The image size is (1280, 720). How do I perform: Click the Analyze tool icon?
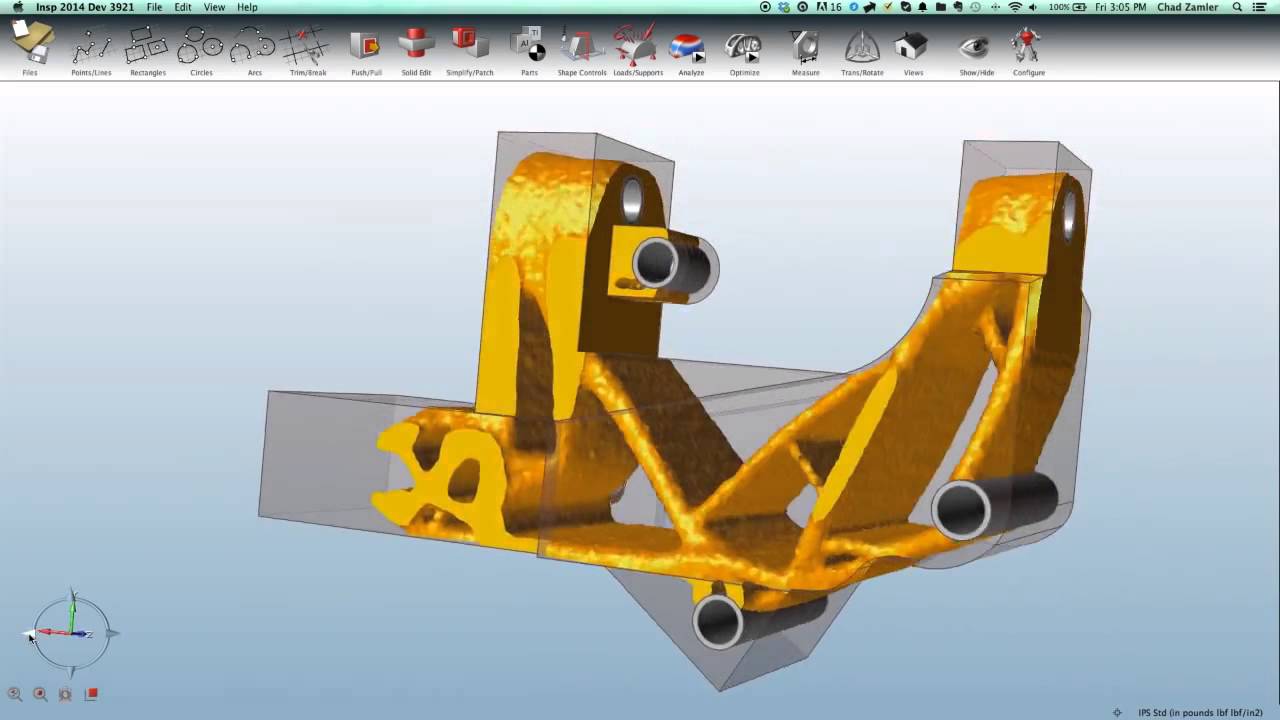pos(690,46)
